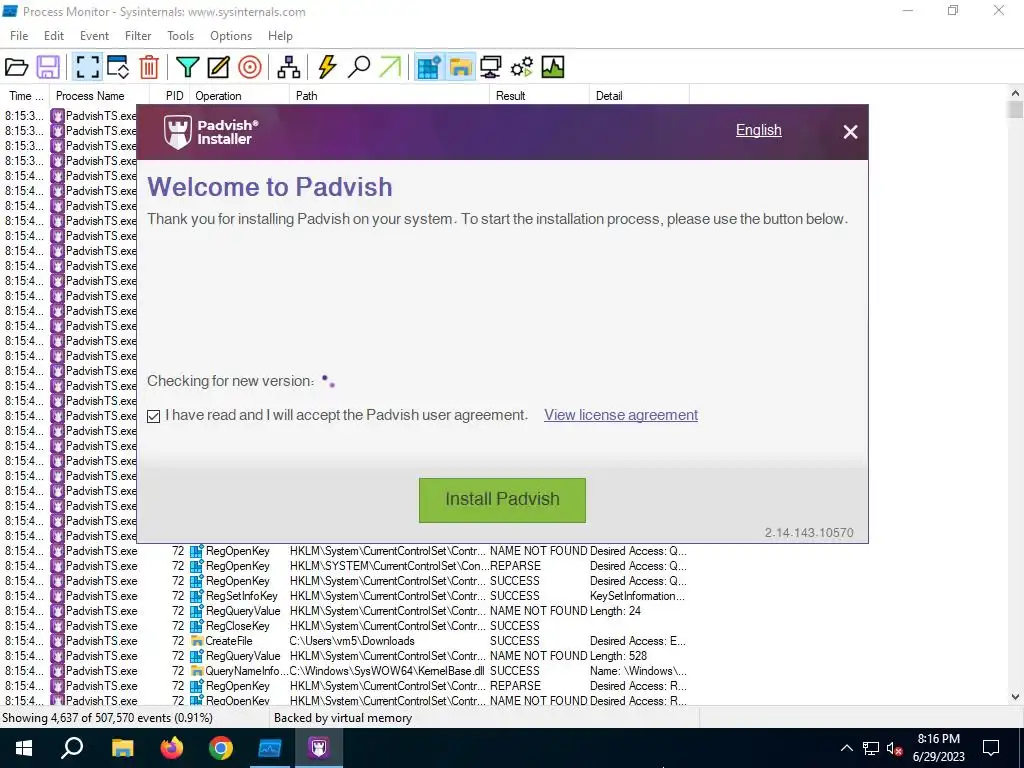Open the Highlight pencil tool
The height and width of the screenshot is (768, 1024).
pyautogui.click(x=218, y=67)
